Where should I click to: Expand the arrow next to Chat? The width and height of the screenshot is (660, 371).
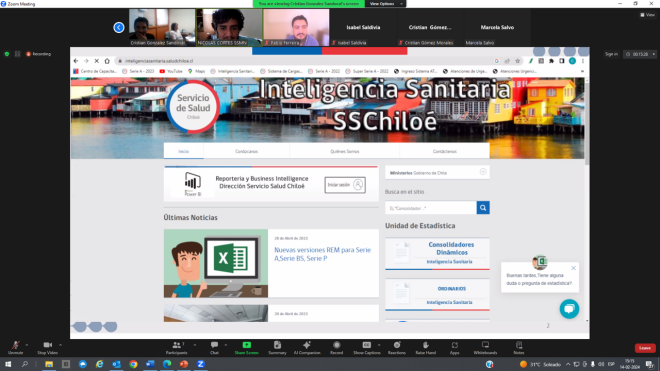226,345
